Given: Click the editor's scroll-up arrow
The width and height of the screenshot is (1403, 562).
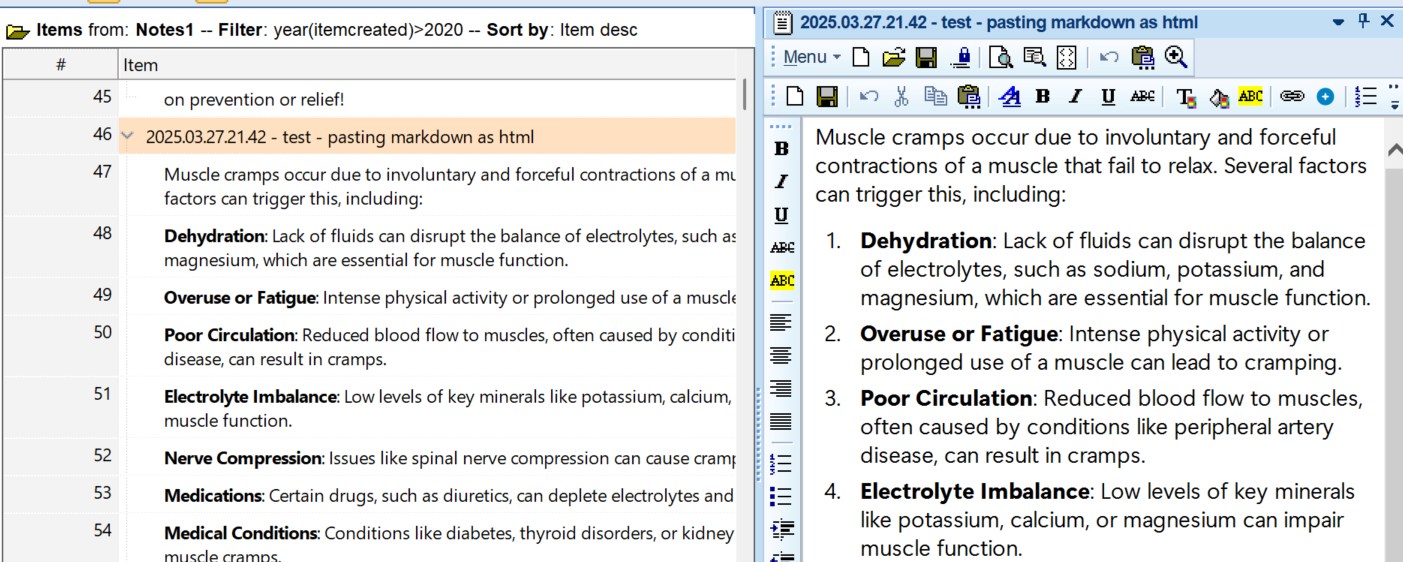Looking at the screenshot, I should (x=1394, y=149).
